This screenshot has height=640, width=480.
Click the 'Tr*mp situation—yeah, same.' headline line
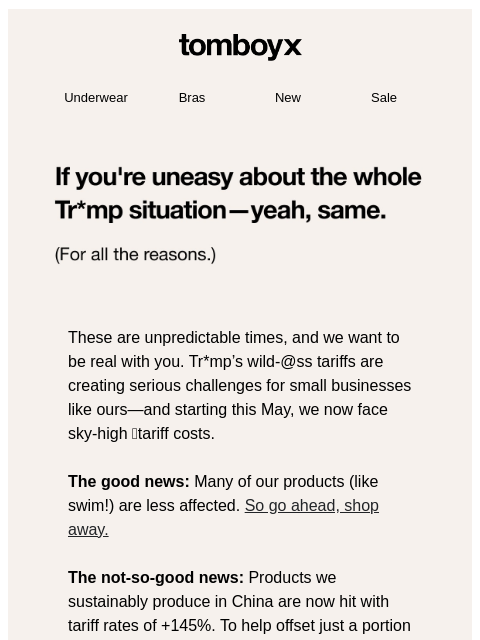tap(220, 211)
